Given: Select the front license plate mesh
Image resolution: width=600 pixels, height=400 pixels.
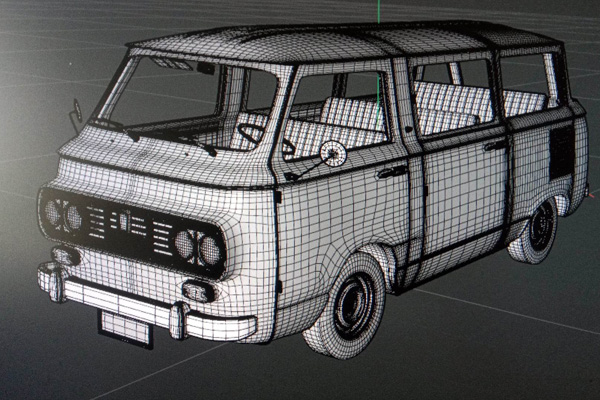Looking at the screenshot, I should [126, 328].
